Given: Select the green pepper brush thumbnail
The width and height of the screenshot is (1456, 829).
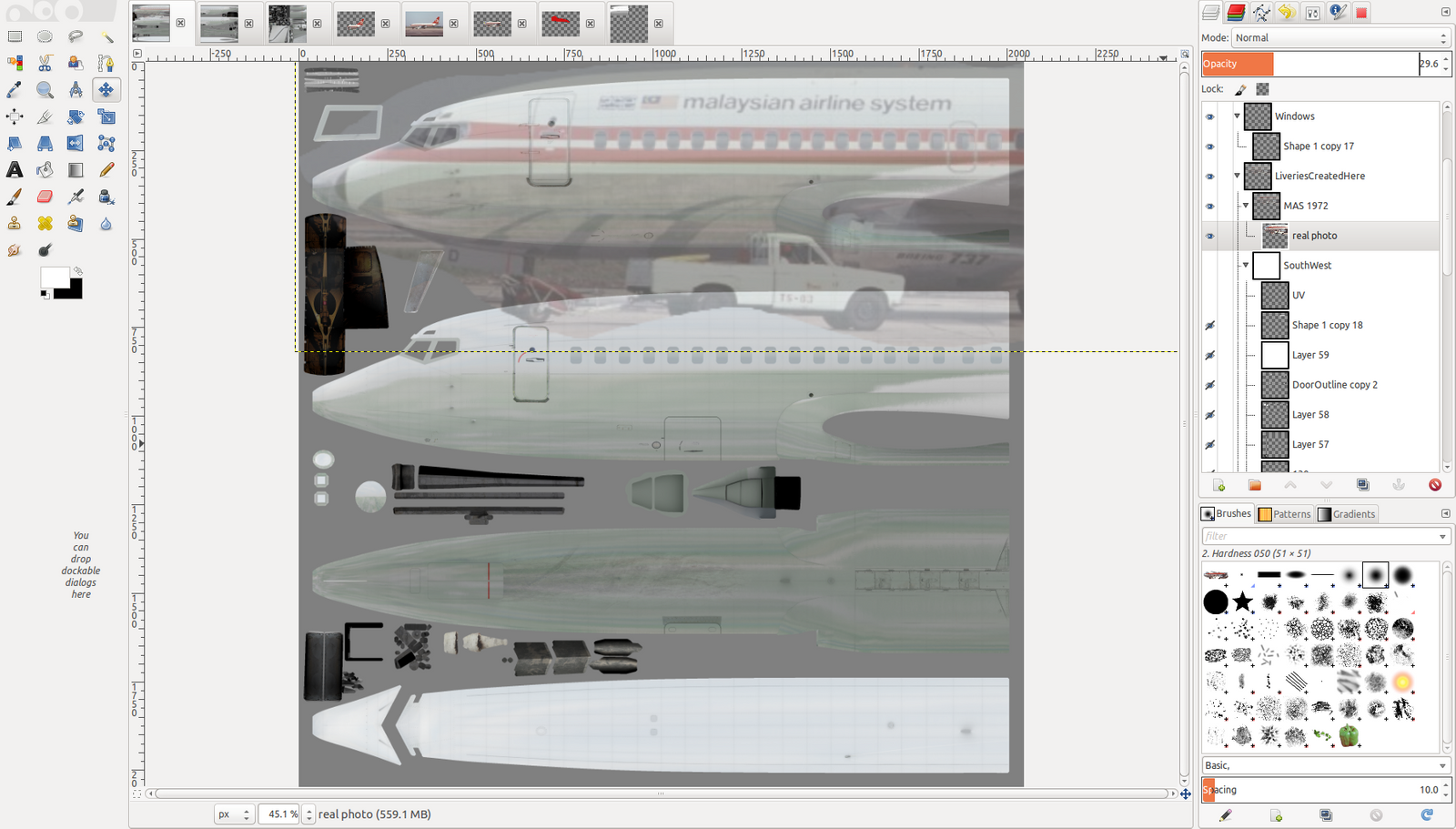Looking at the screenshot, I should point(1349,735).
